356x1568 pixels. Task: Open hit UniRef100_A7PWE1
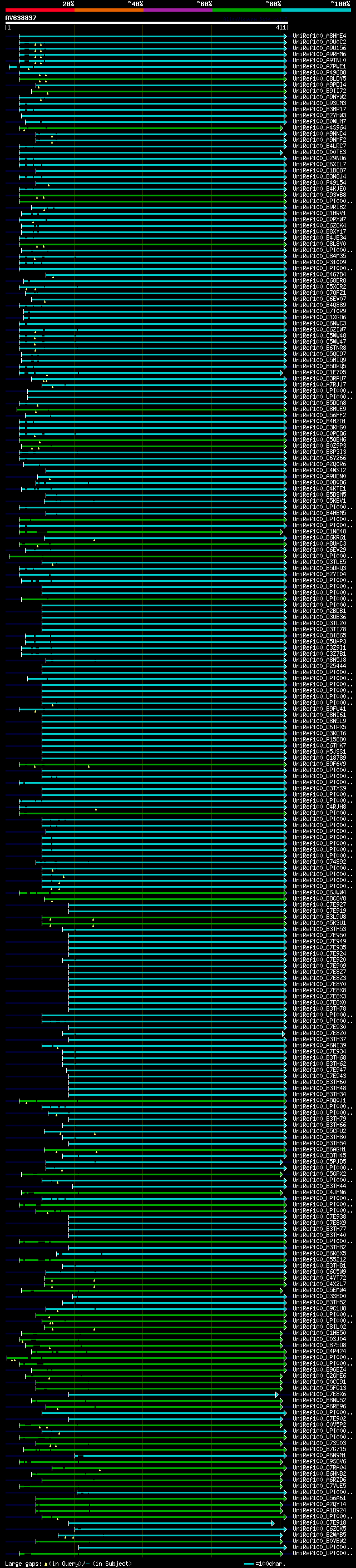(319, 66)
